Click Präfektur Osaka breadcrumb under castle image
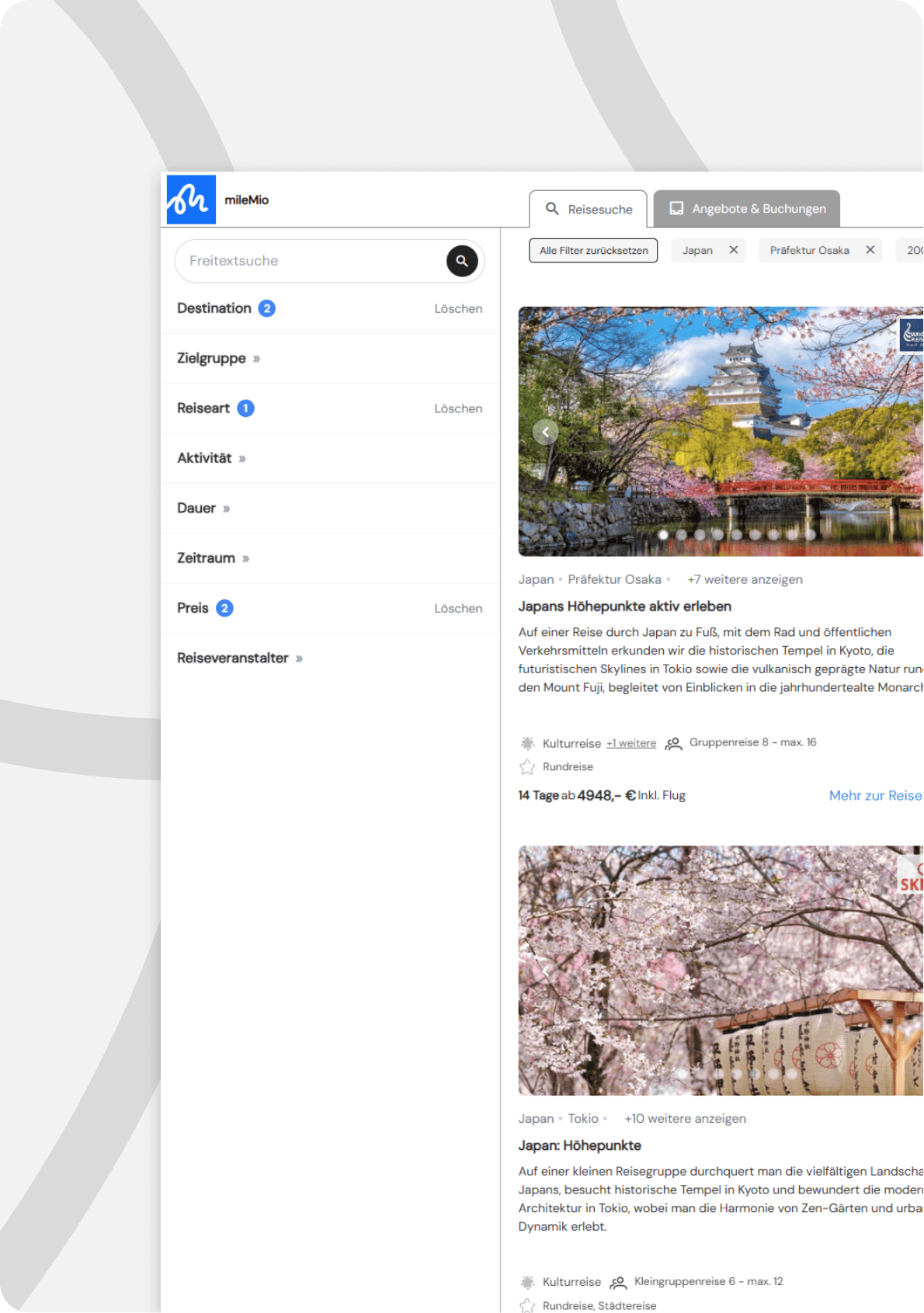 [614, 579]
